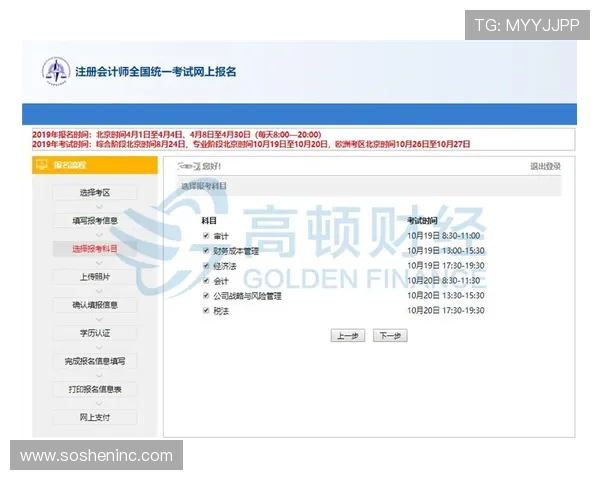Uncheck the 公司战略与风险管理 checkbox
The height and width of the screenshot is (480, 600).
tap(206, 296)
